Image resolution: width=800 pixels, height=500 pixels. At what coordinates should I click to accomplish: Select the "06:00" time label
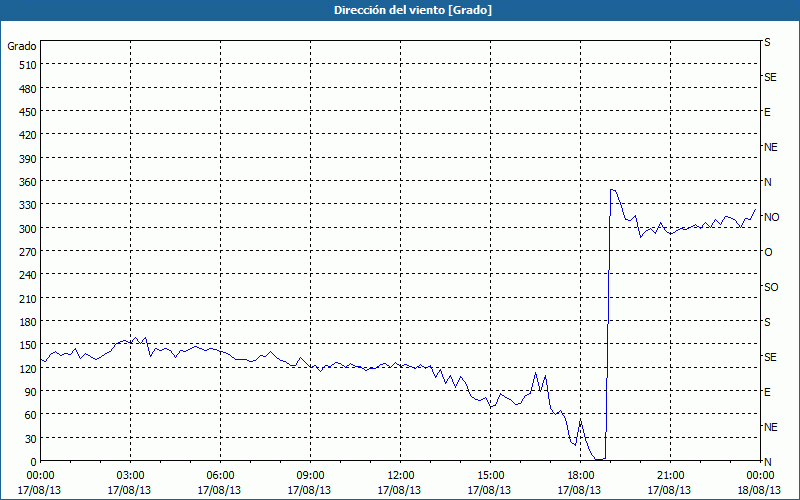tap(220, 476)
